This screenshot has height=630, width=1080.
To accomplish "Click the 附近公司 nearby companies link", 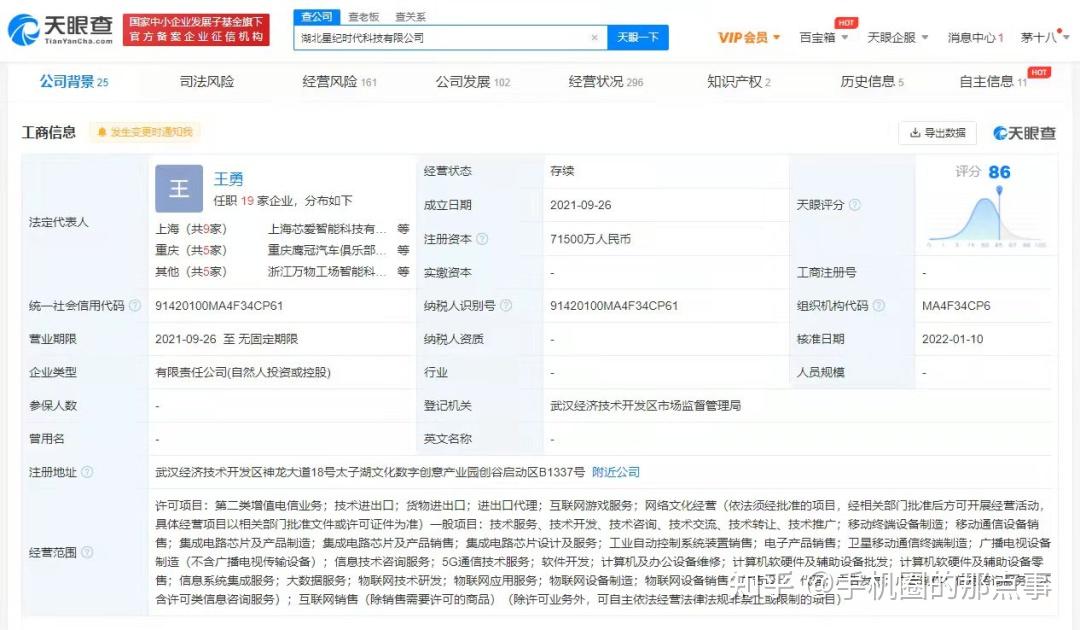I will 616,472.
